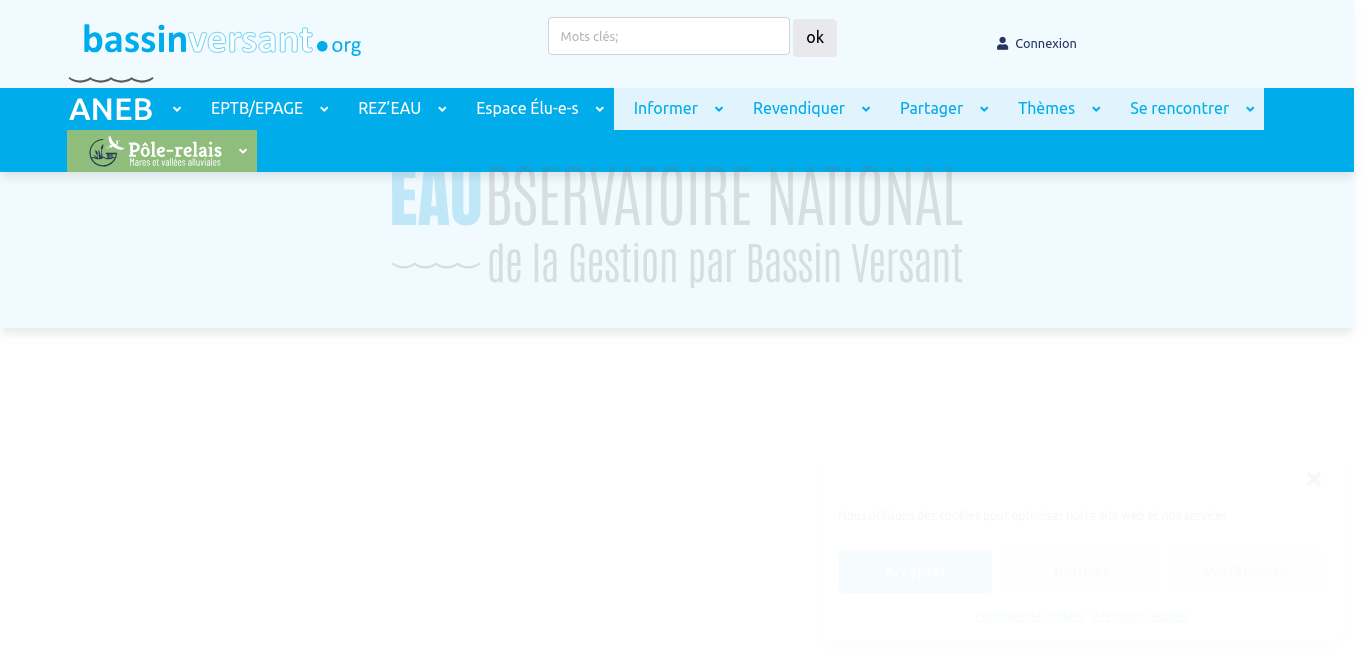The width and height of the screenshot is (1366, 651).
Task: Open the Se rencontrer menu item
Action: (1179, 108)
